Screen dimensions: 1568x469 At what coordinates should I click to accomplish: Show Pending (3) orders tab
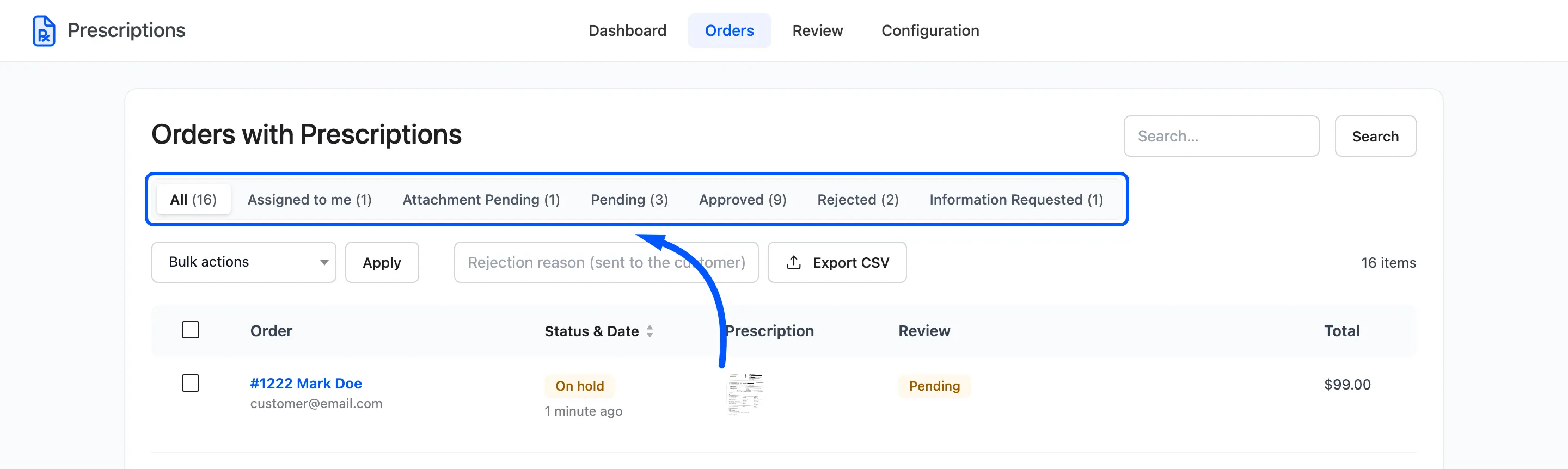coord(629,200)
